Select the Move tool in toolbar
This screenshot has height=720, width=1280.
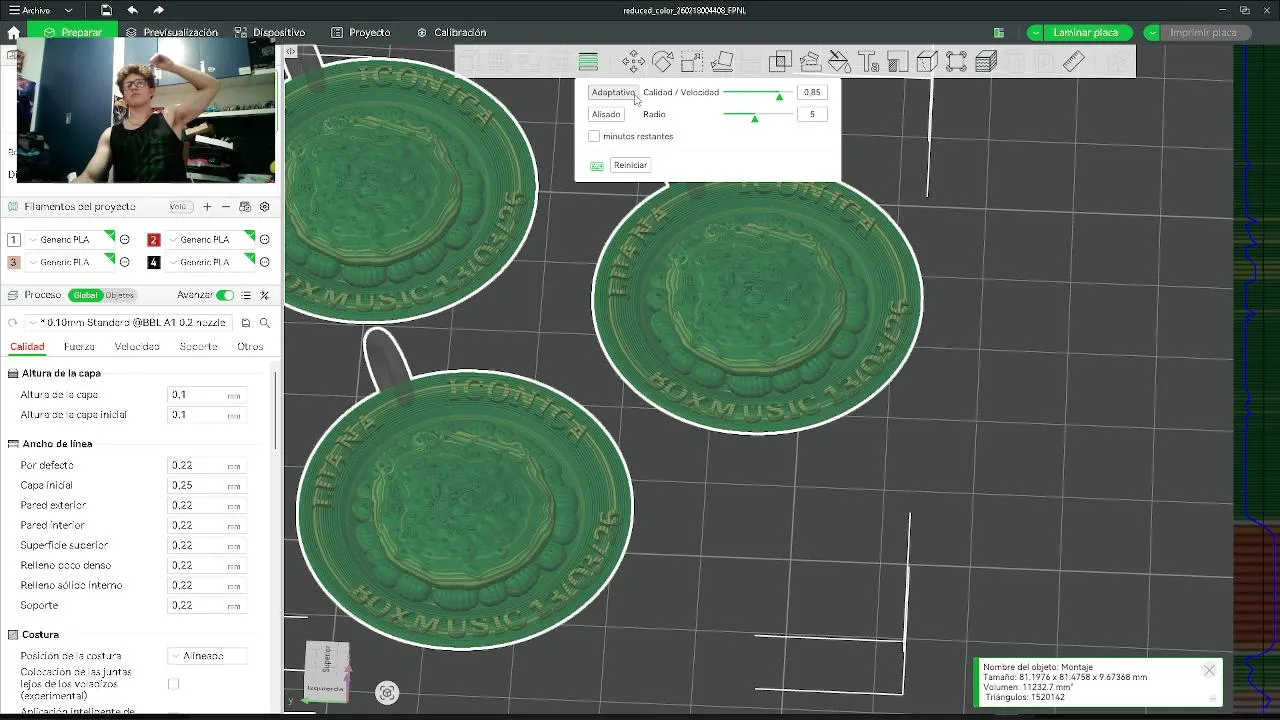(633, 62)
